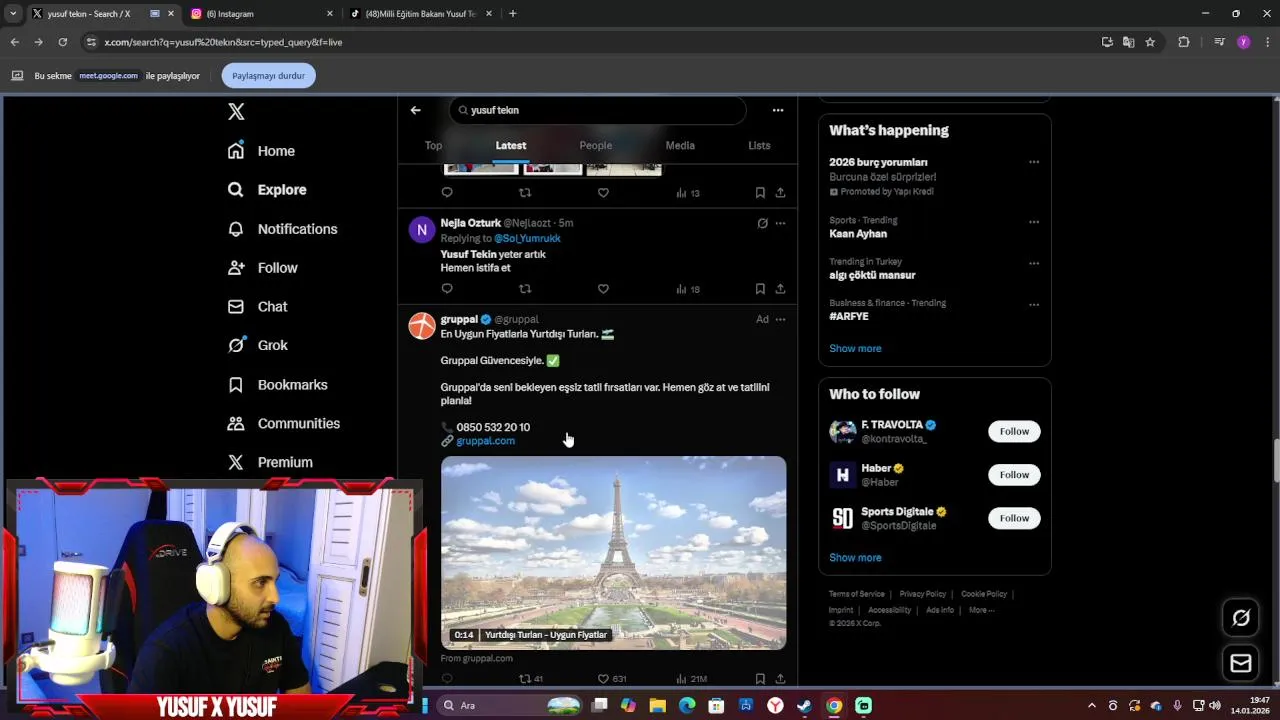The image size is (1280, 720).
Task: Select the Latest tab
Action: tap(511, 145)
